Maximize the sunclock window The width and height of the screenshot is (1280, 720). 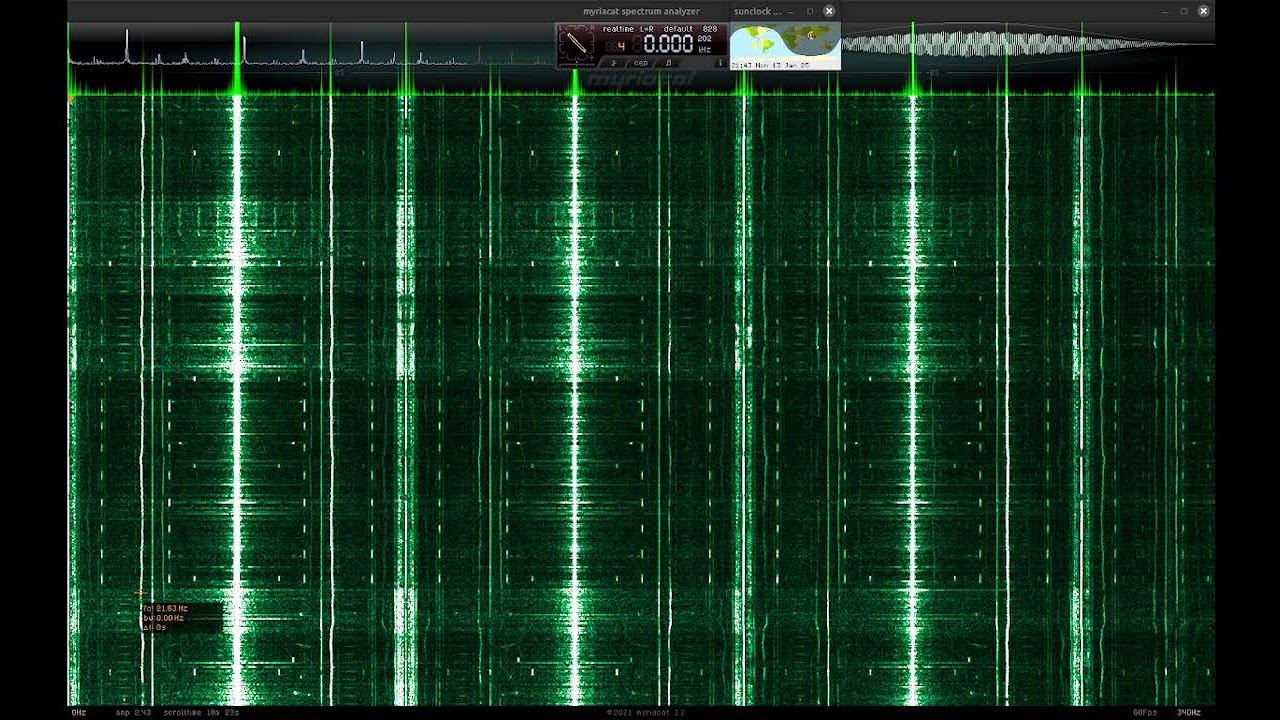click(x=810, y=11)
